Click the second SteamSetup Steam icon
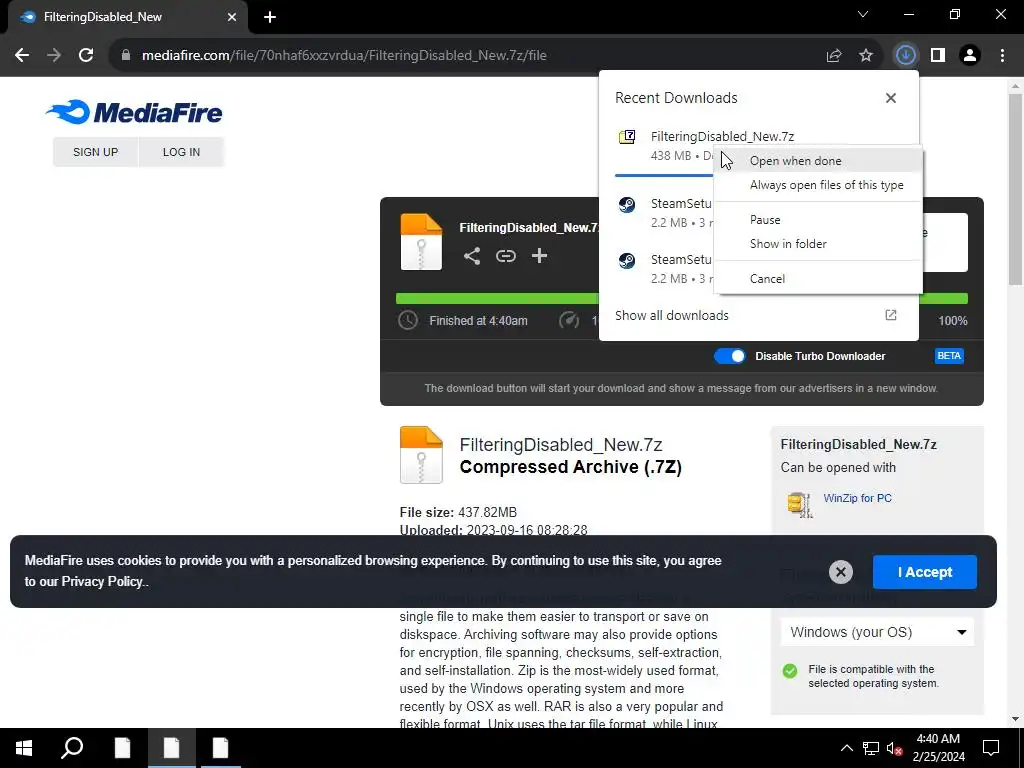Screen dimensions: 1024x768 [x=627, y=261]
